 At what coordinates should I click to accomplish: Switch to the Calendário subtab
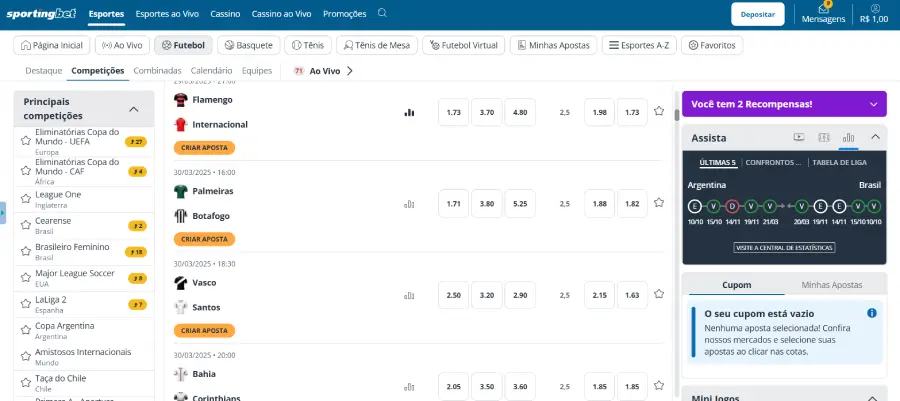click(211, 71)
